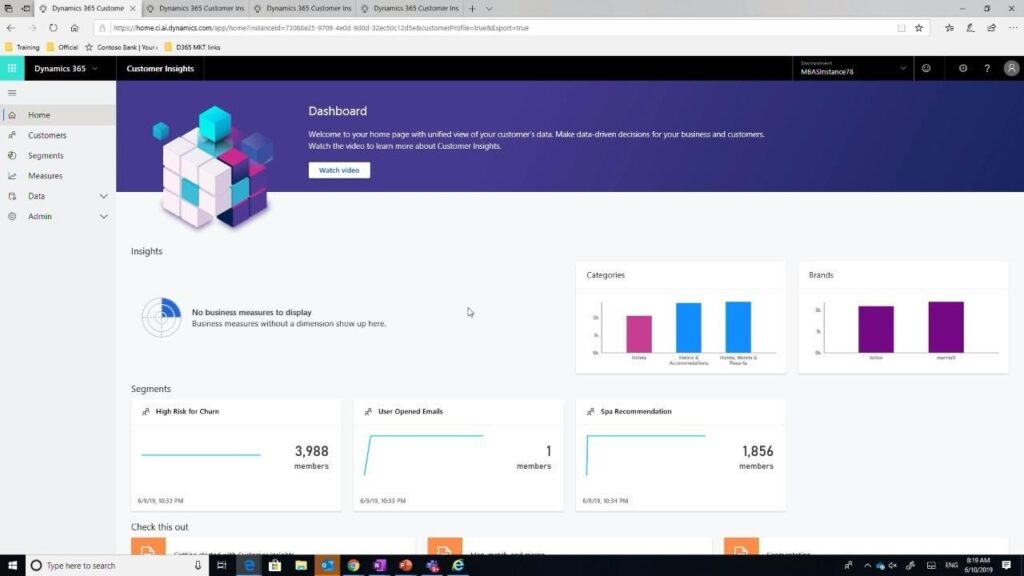This screenshot has width=1024, height=576.
Task: Go to Segments in sidebar
Action: pyautogui.click(x=46, y=155)
